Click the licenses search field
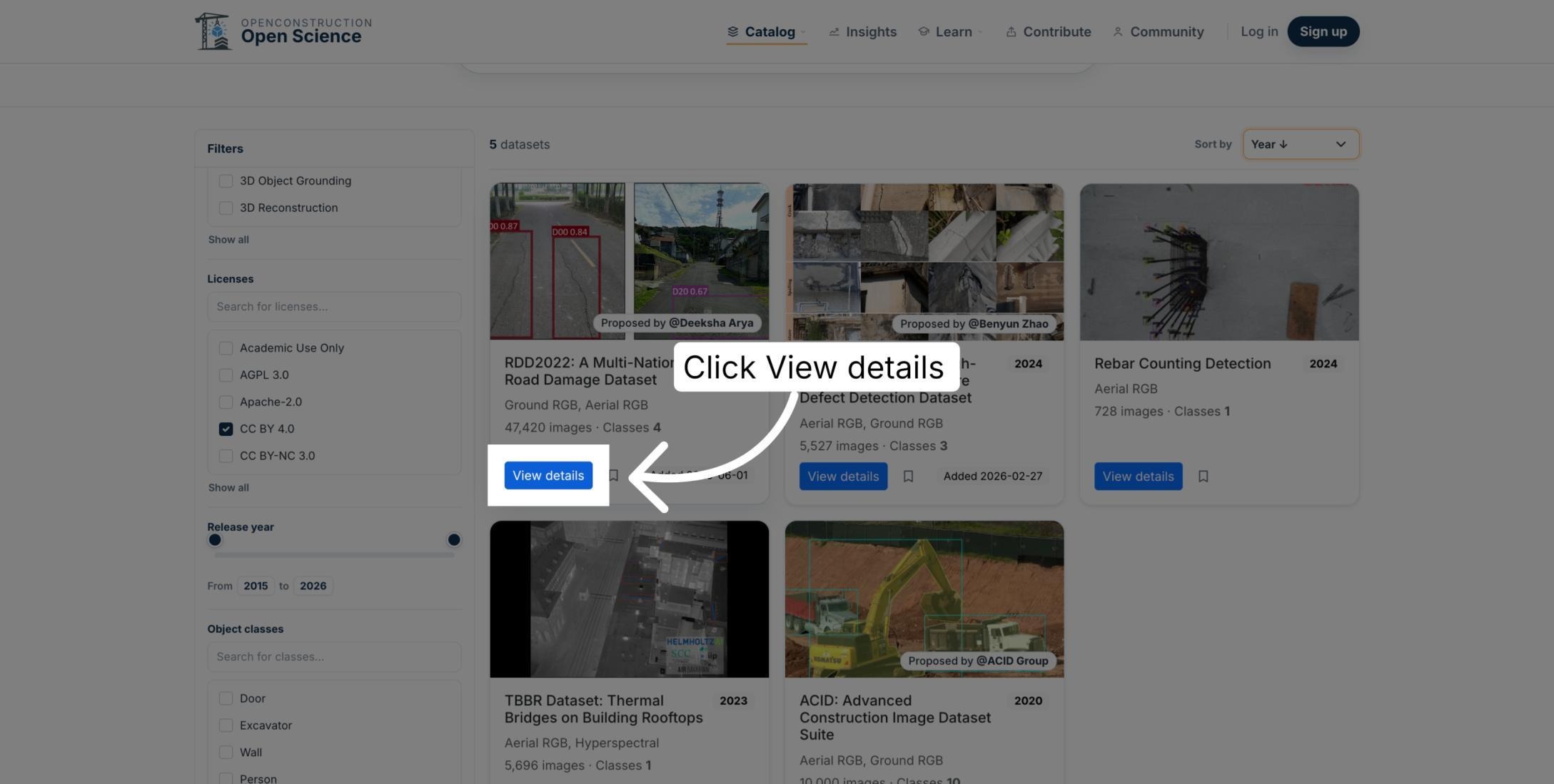 pos(334,307)
